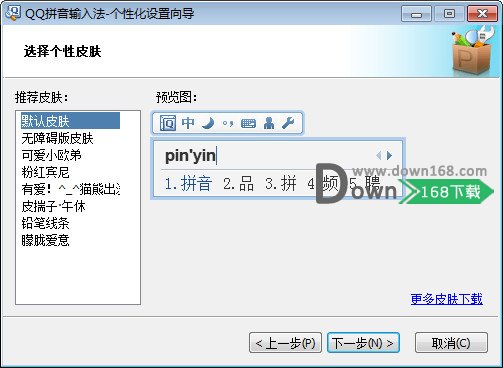The image size is (503, 368).
Task: Choose the 粉红宾尼 skin
Action: tap(70, 172)
